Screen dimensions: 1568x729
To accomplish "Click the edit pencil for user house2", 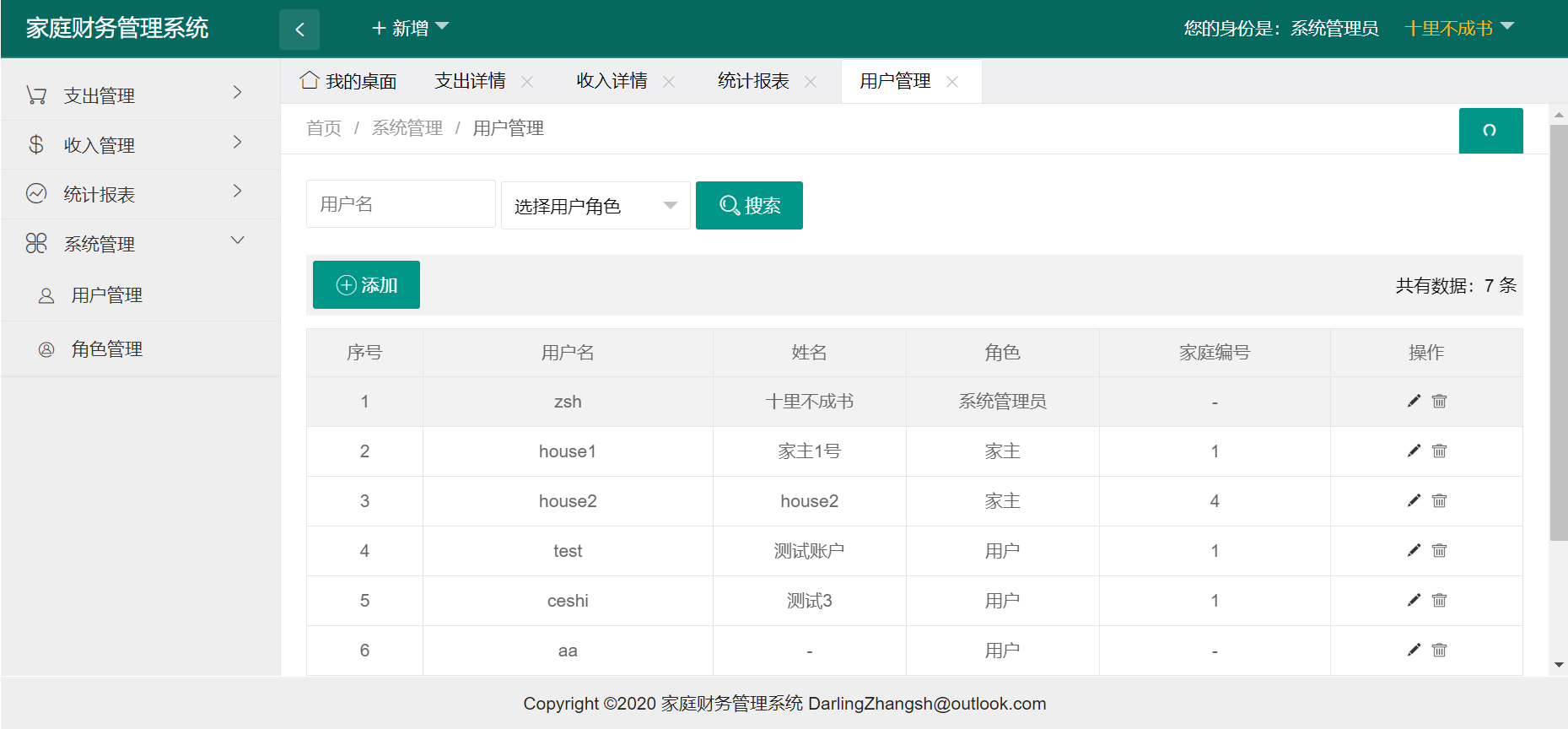I will pos(1414,501).
